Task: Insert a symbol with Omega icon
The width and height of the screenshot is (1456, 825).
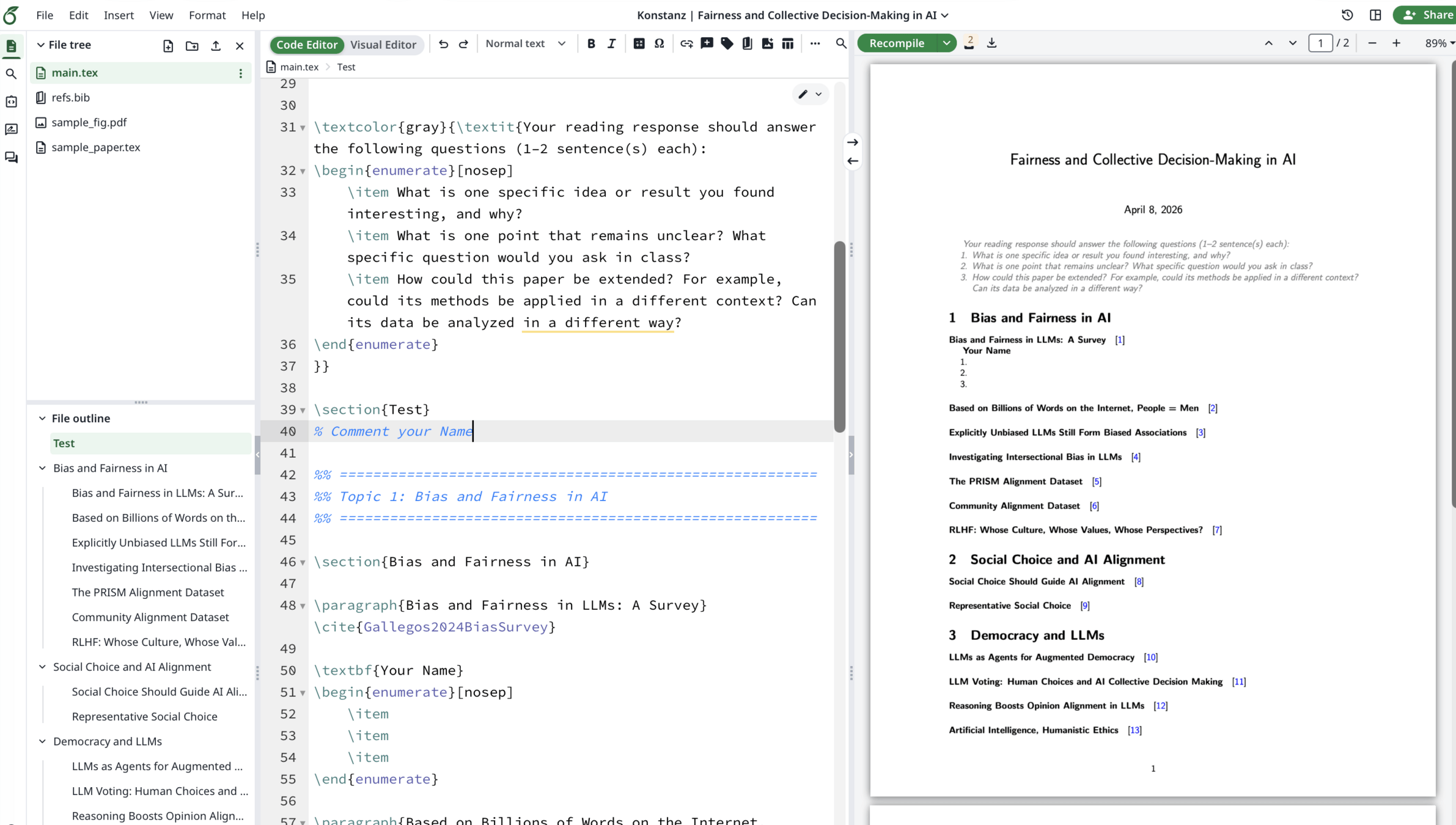Action: pyautogui.click(x=659, y=44)
